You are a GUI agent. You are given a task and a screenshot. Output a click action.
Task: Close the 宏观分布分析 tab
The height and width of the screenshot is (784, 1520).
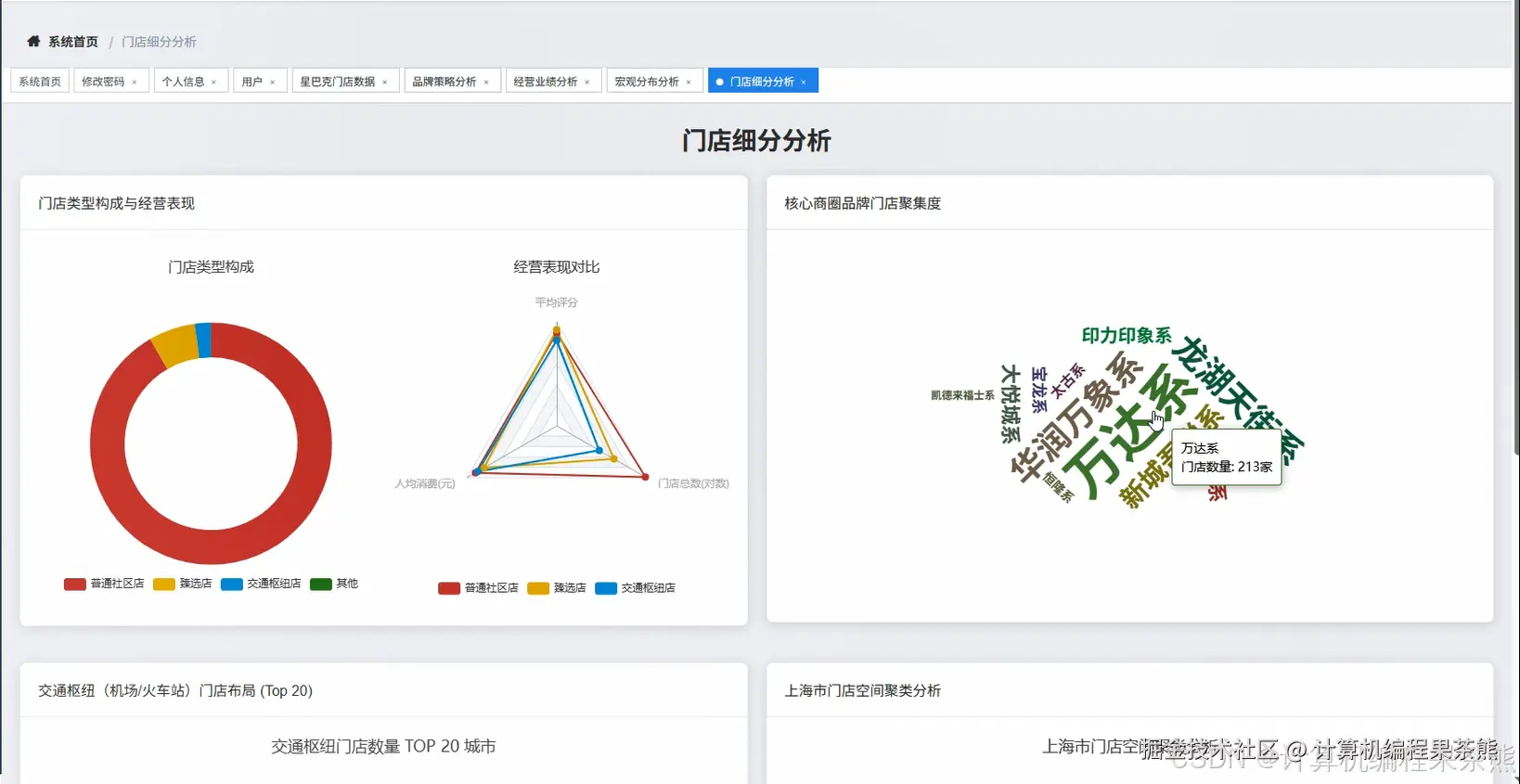689,83
